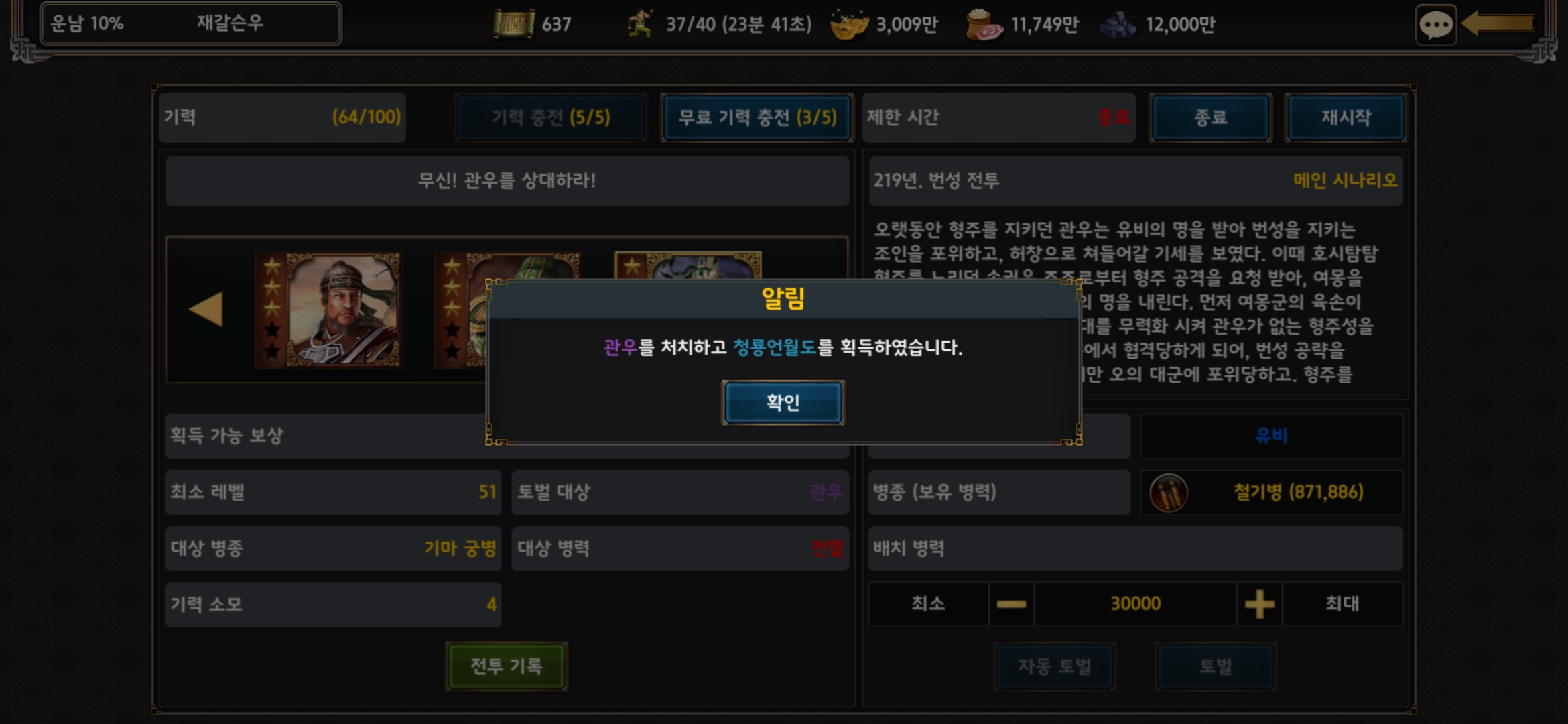
Task: Click the 재시작 button
Action: coord(1346,117)
